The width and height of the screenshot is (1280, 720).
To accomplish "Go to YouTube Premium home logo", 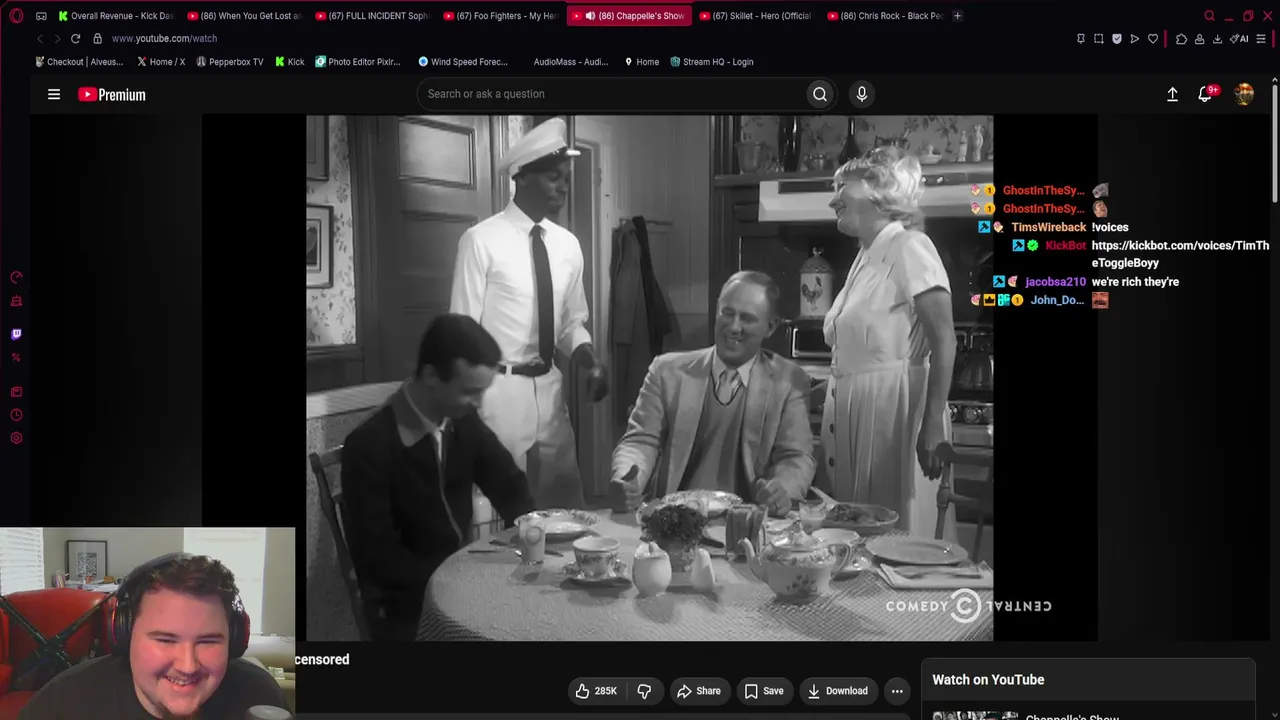I will coord(112,94).
